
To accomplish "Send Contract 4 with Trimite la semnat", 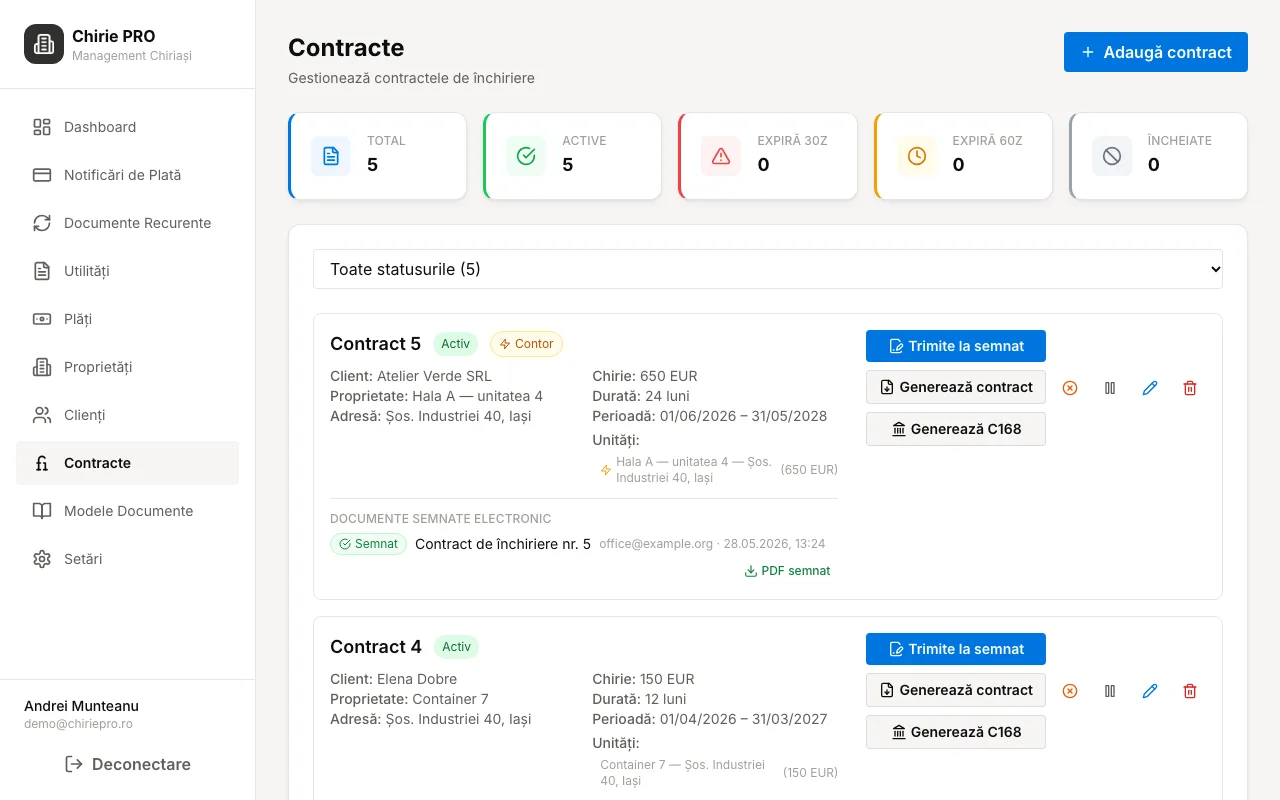I will (956, 649).
